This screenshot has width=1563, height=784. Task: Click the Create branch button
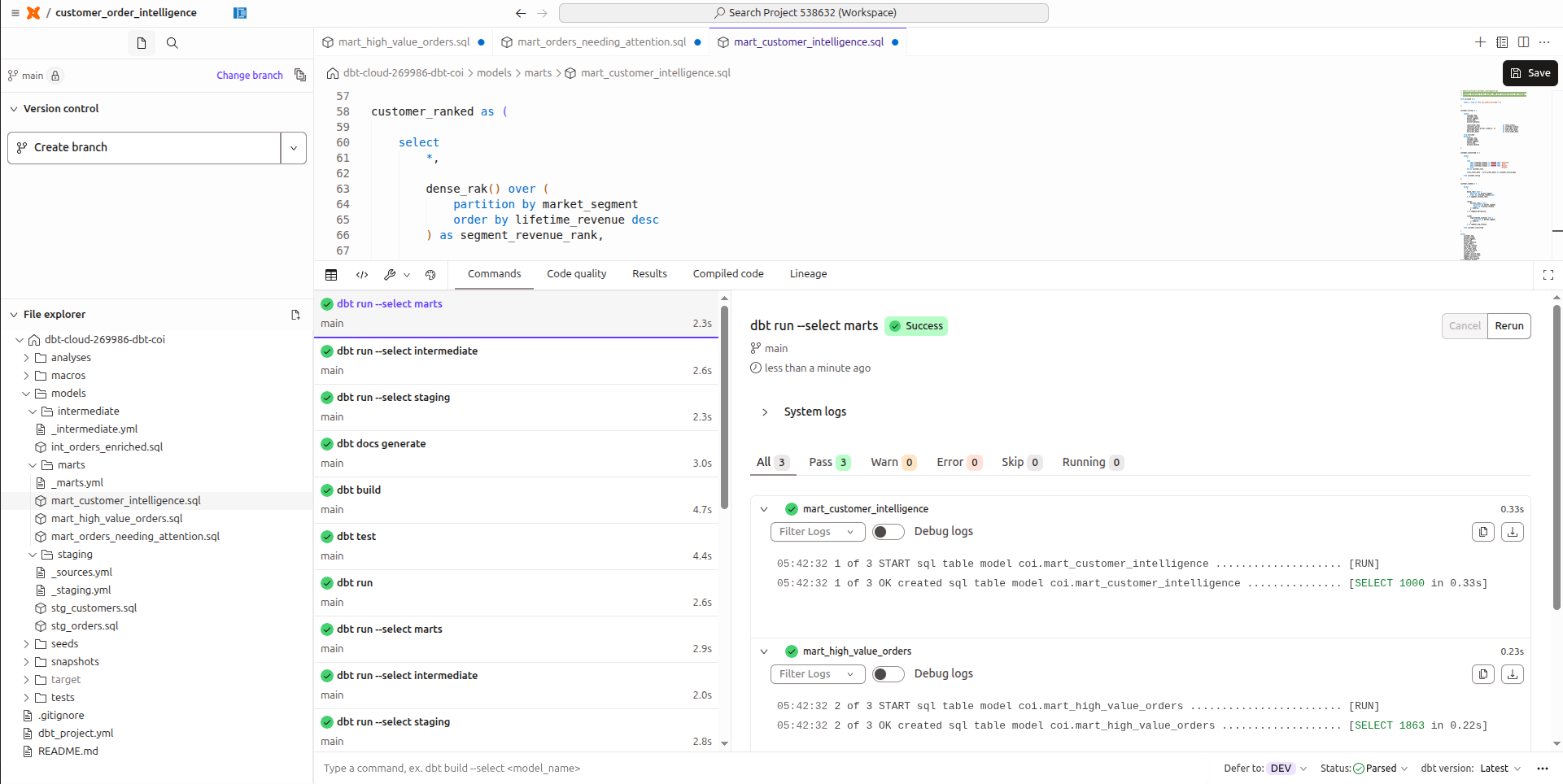[x=144, y=148]
